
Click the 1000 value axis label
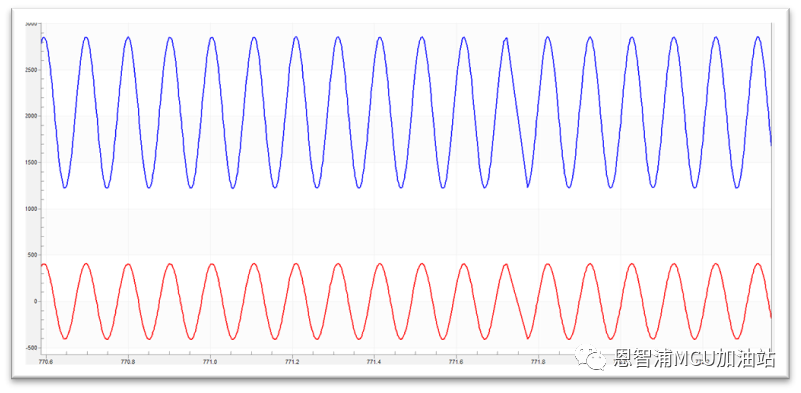click(x=32, y=209)
